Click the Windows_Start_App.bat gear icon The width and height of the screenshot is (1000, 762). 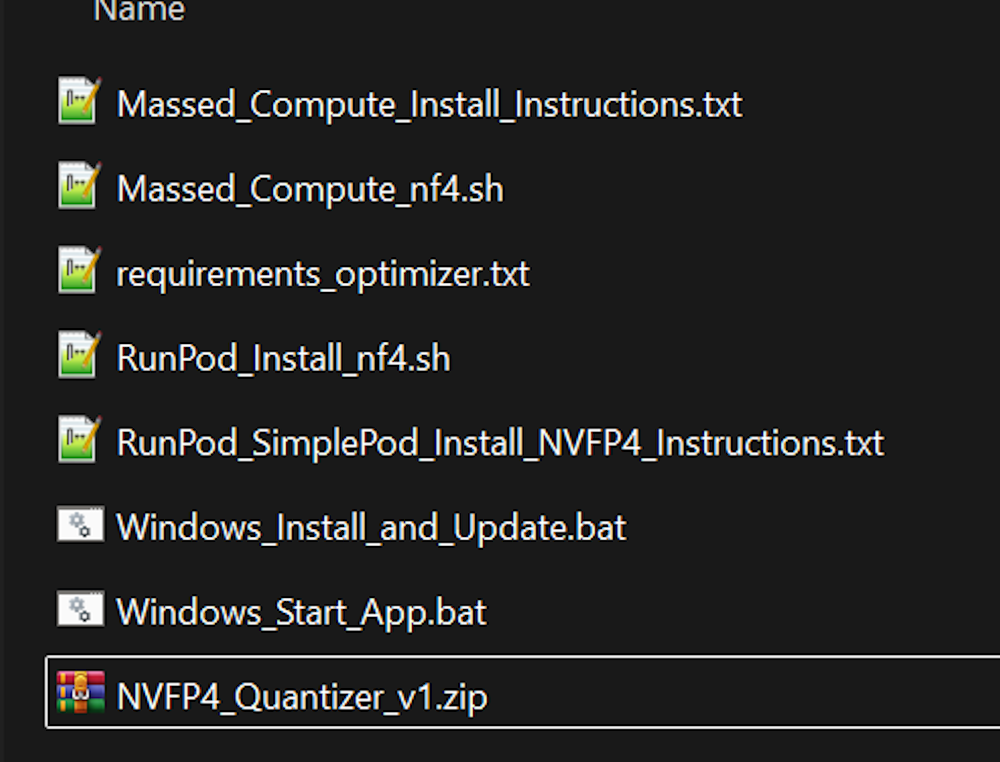coord(80,608)
